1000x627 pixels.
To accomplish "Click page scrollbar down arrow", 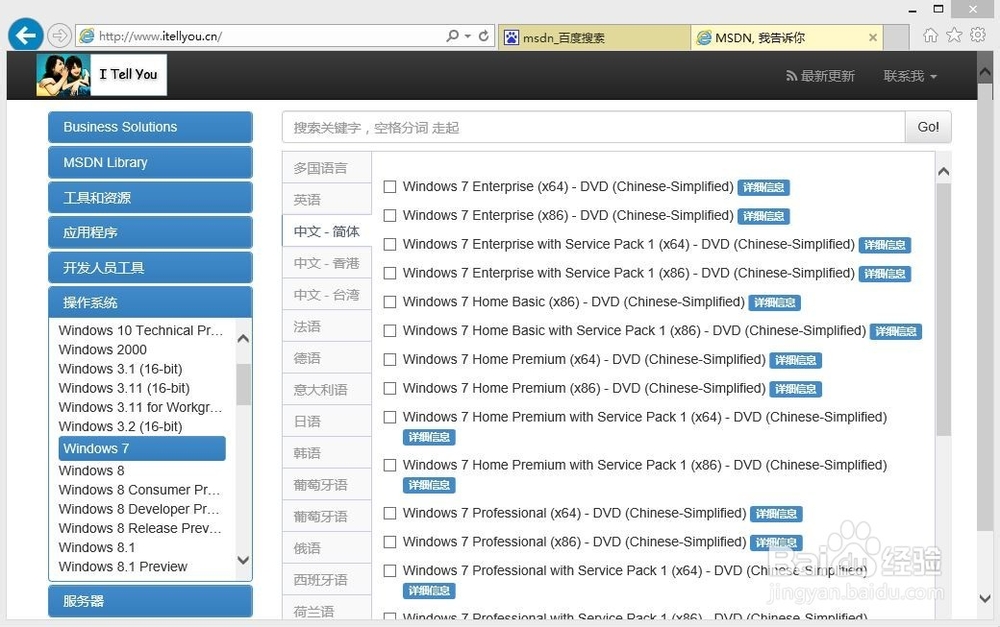I will click(985, 598).
